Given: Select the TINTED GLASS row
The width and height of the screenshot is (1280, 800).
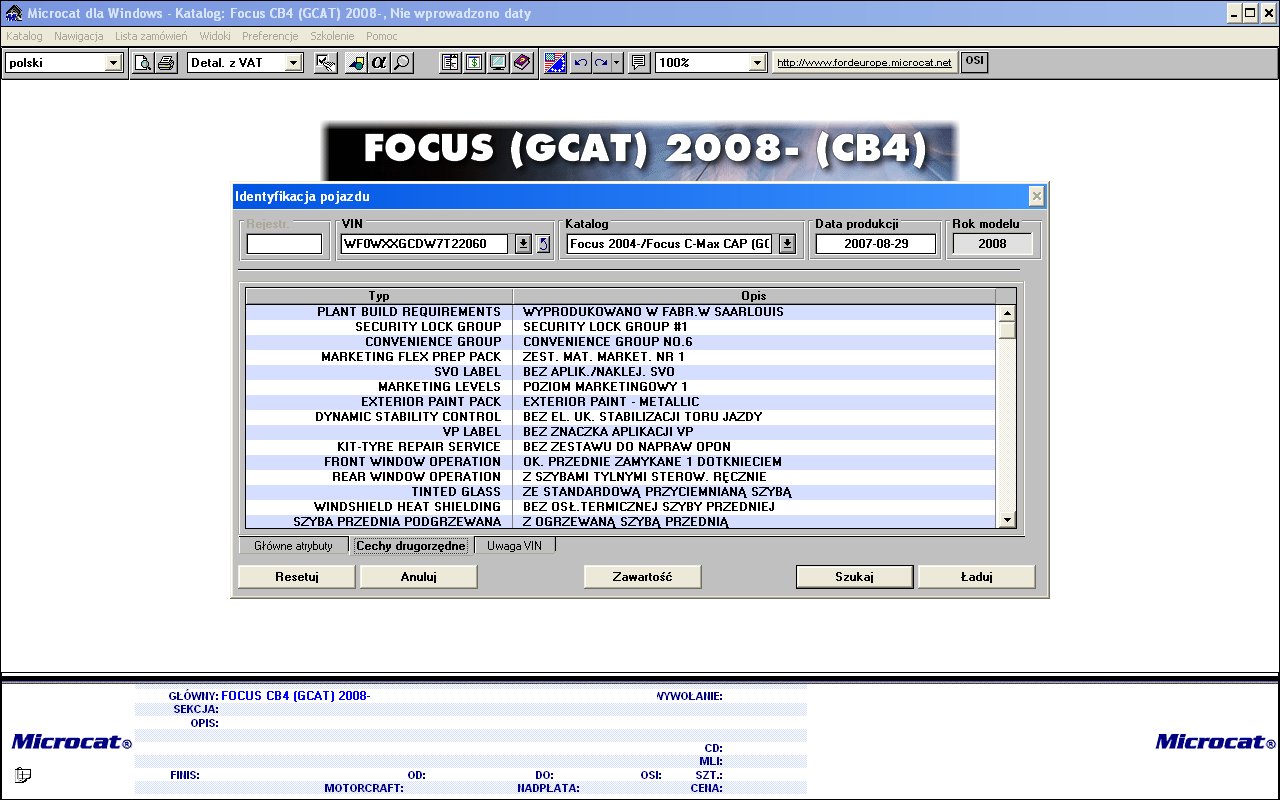Looking at the screenshot, I should (x=621, y=492).
